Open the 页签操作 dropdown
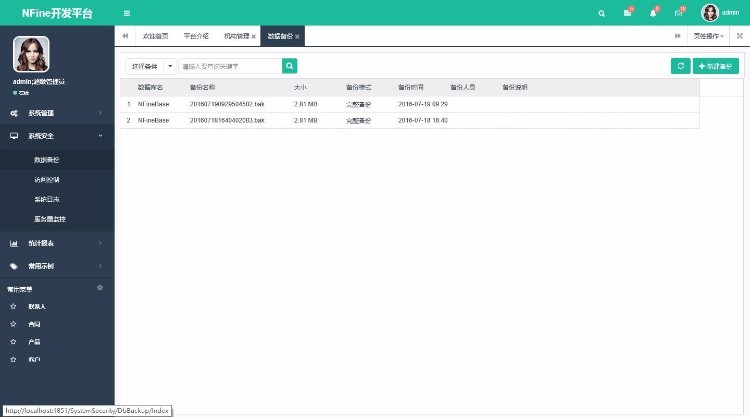The image size is (750, 417). (709, 36)
